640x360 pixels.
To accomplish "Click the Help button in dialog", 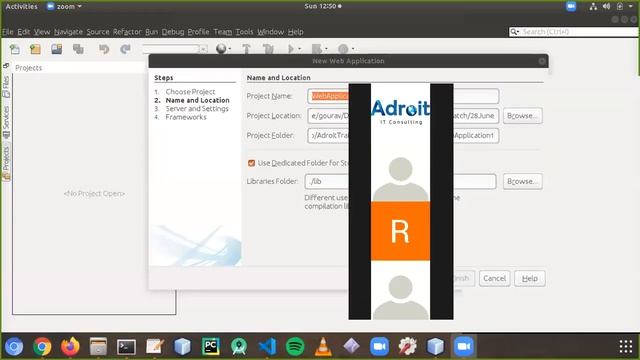I will click(x=529, y=278).
